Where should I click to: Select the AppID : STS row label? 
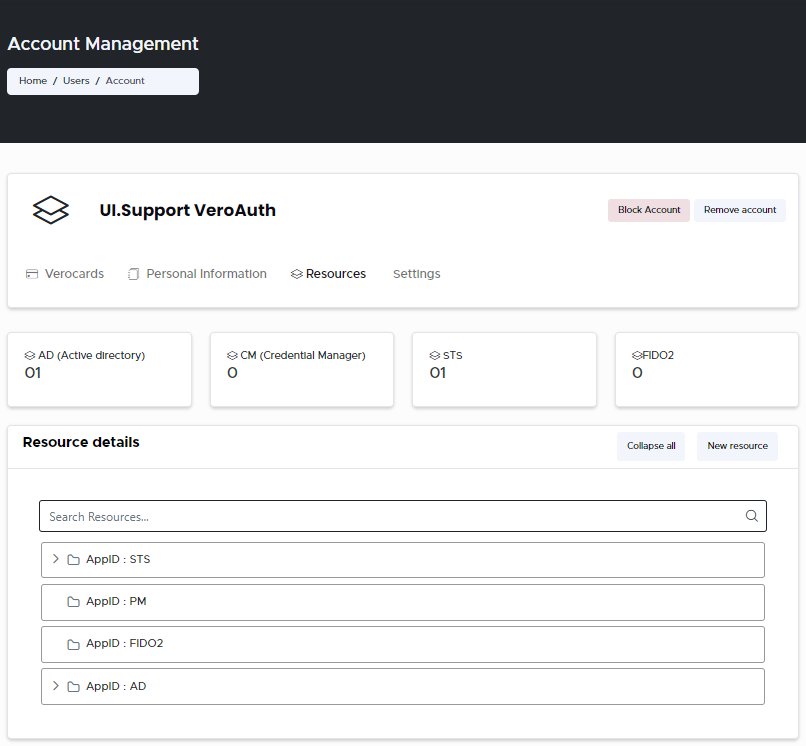coord(118,559)
